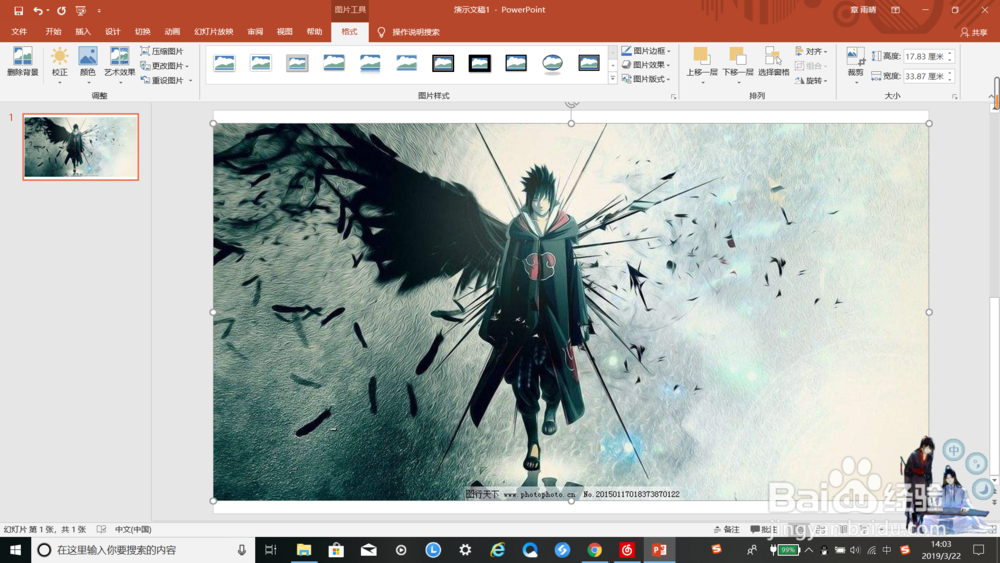1000x563 pixels.
Task: Switch to the 幻灯片放映 tab
Action: [x=214, y=31]
